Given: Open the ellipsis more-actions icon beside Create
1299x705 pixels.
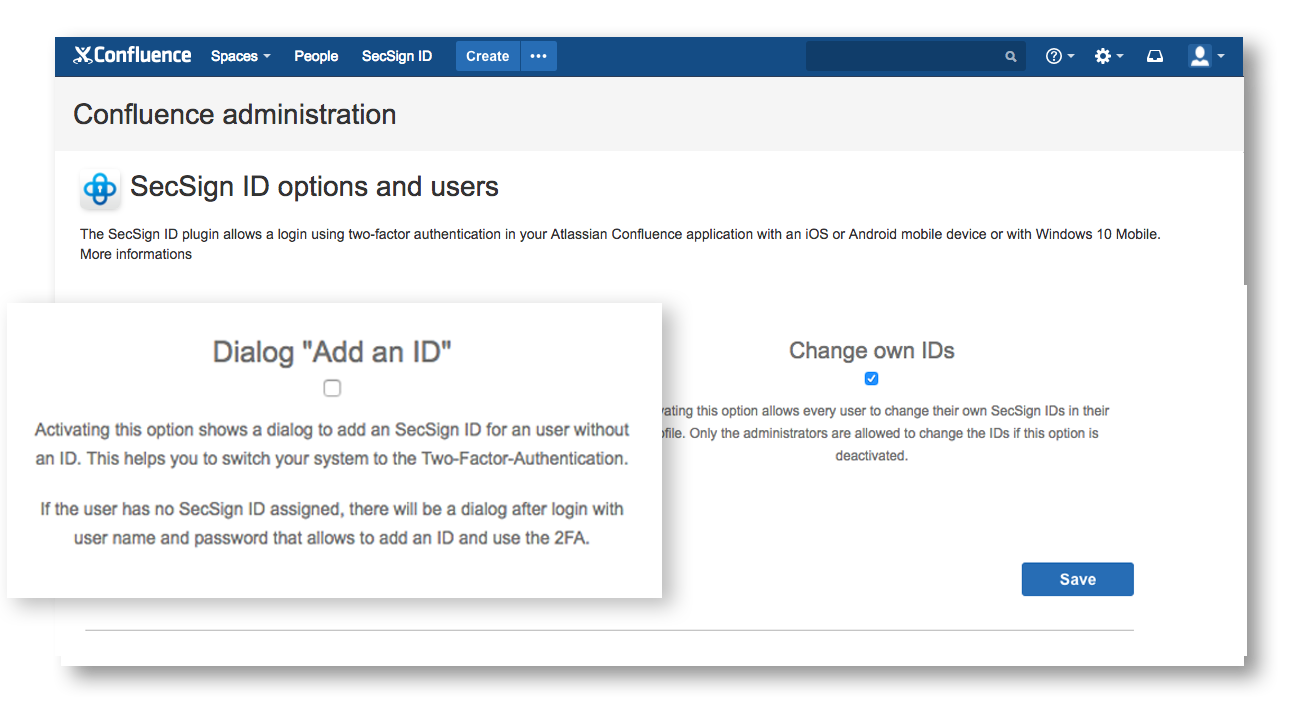Looking at the screenshot, I should click(x=538, y=56).
